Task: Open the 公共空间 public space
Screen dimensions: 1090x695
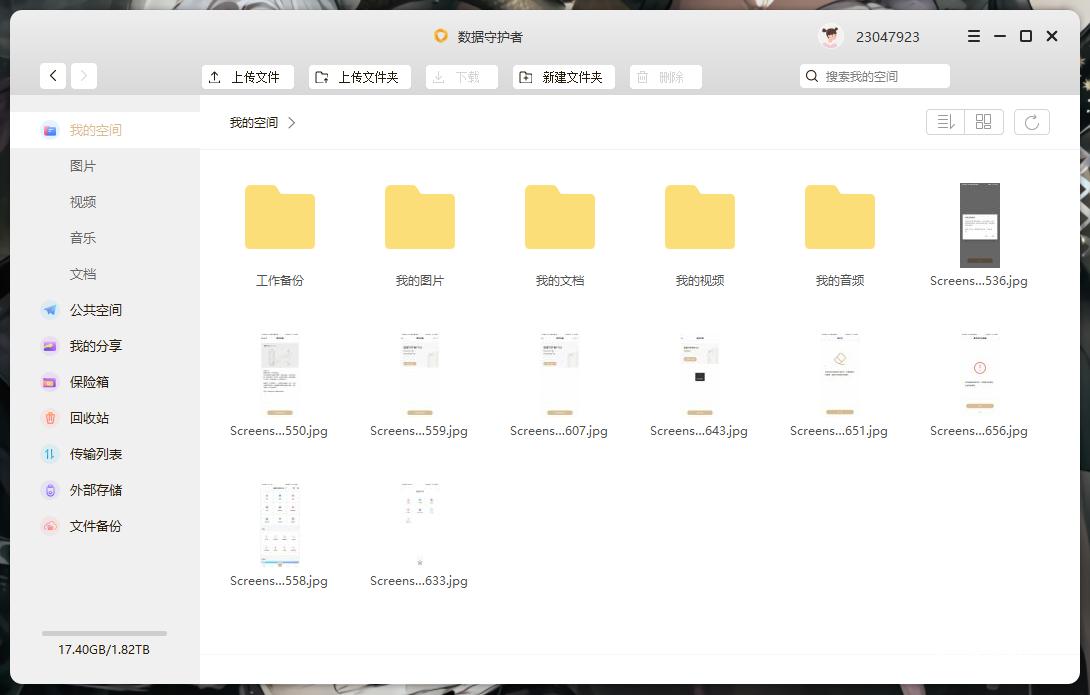Action: click(96, 309)
